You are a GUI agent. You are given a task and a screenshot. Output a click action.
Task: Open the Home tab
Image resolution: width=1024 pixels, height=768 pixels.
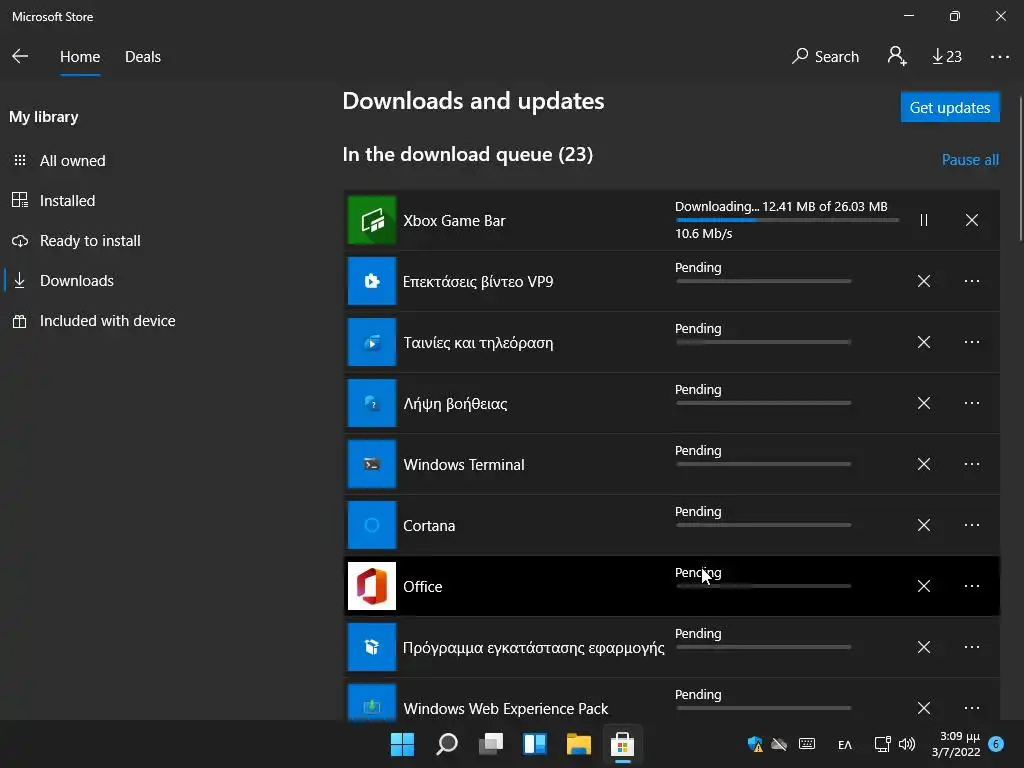80,57
